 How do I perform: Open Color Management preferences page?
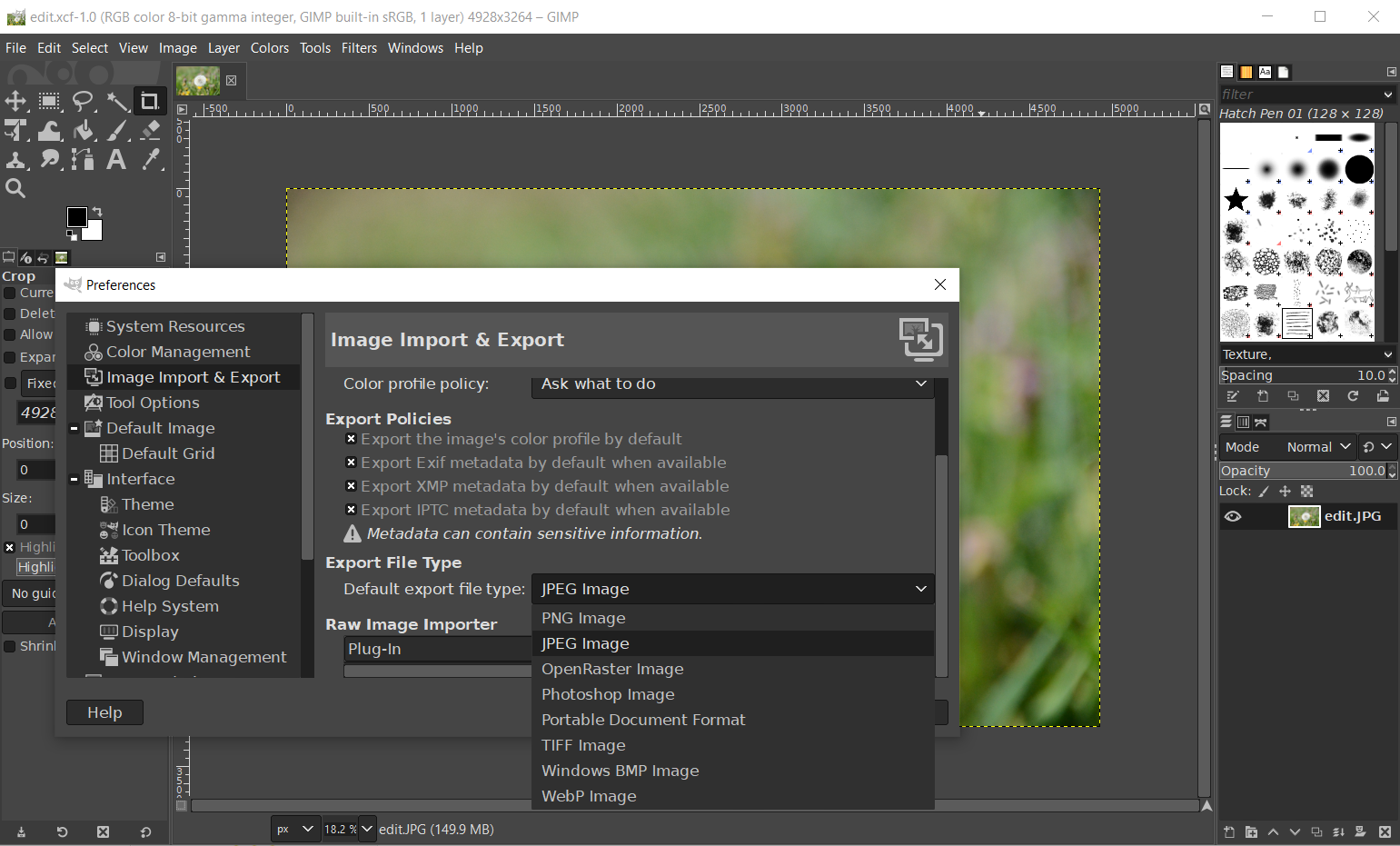(178, 352)
